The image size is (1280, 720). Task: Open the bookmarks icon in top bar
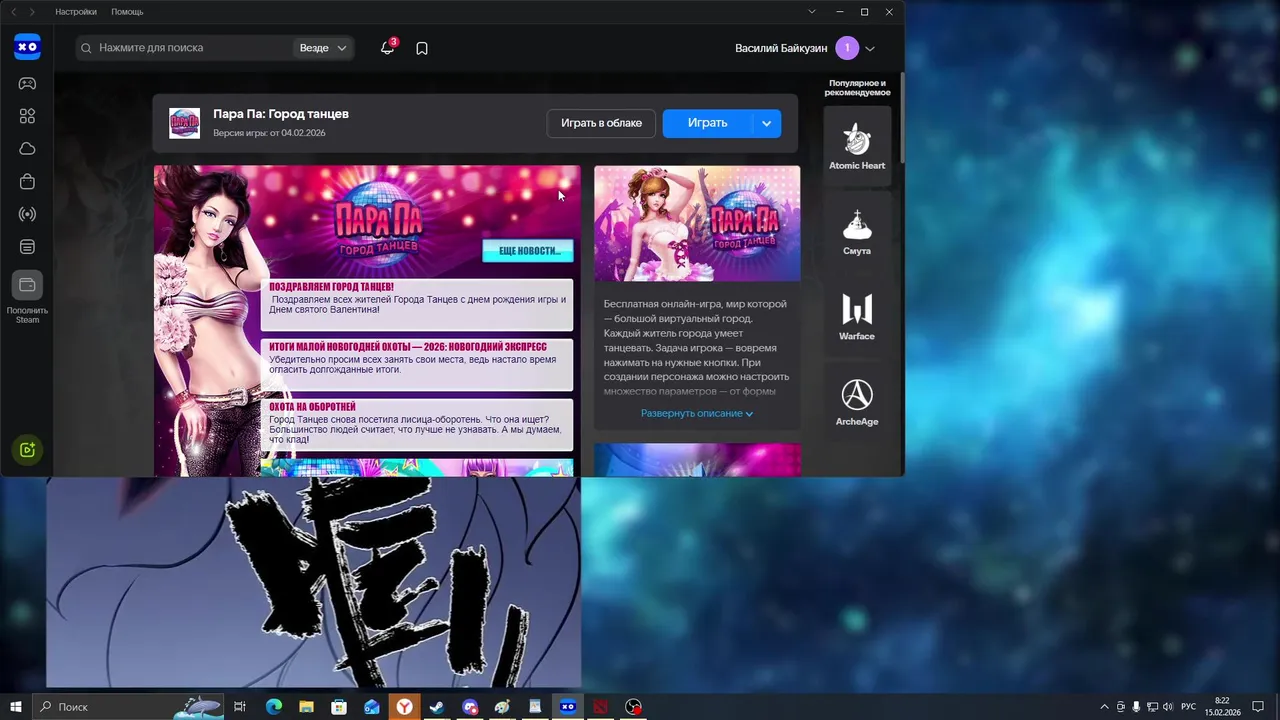click(x=422, y=48)
